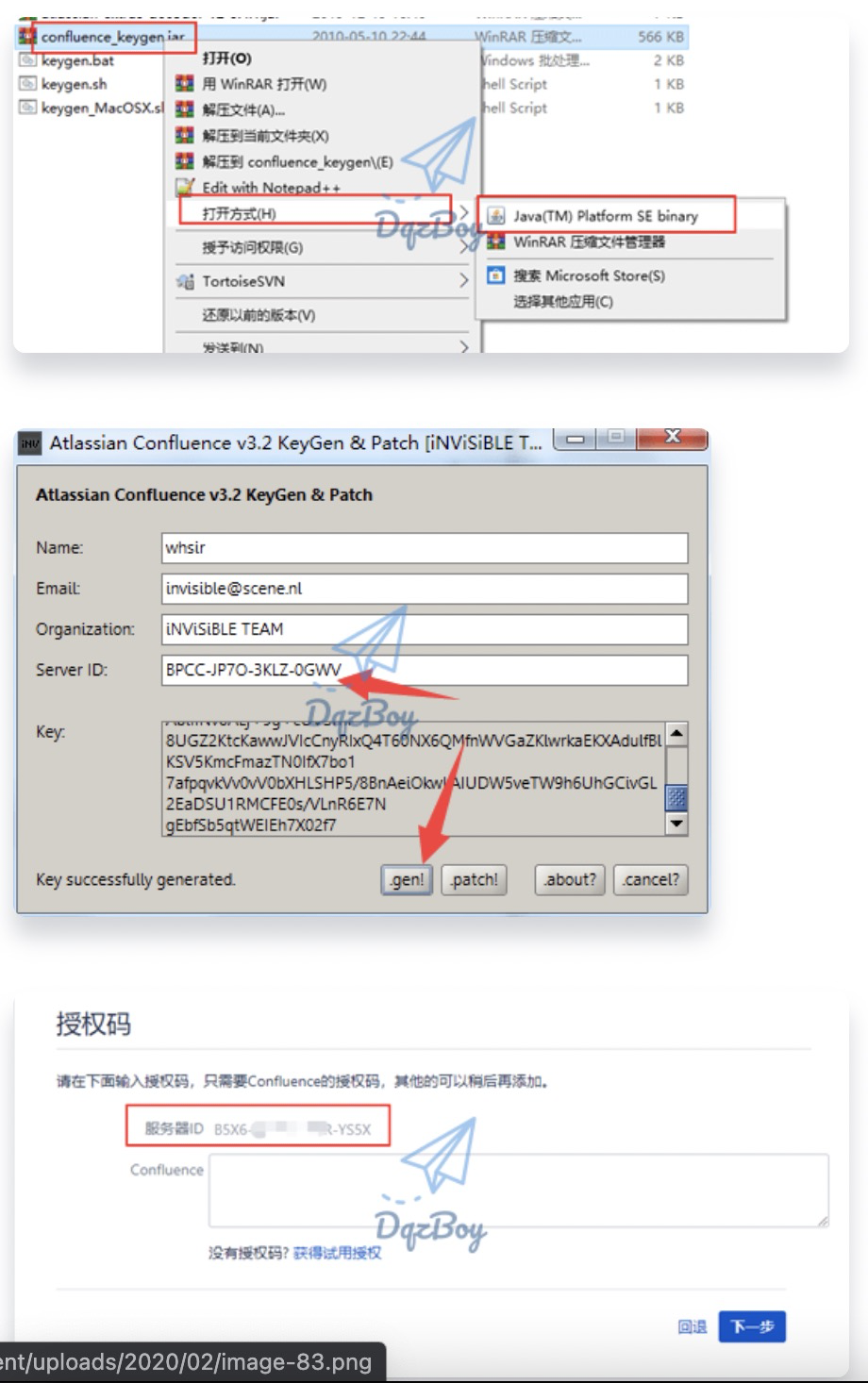This screenshot has height=1383, width=868.
Task: Click the .about? button
Action: pos(570,879)
